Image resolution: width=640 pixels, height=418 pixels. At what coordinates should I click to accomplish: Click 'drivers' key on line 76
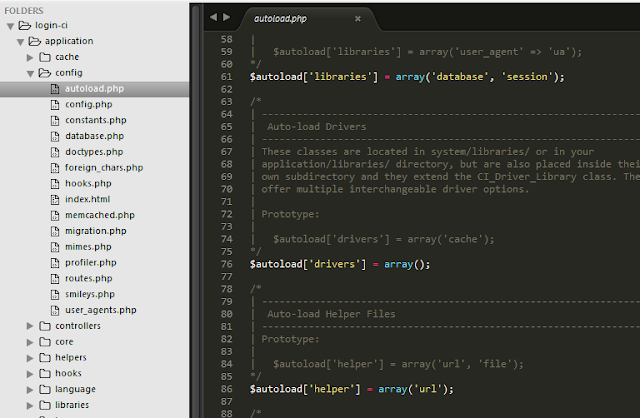[334, 264]
